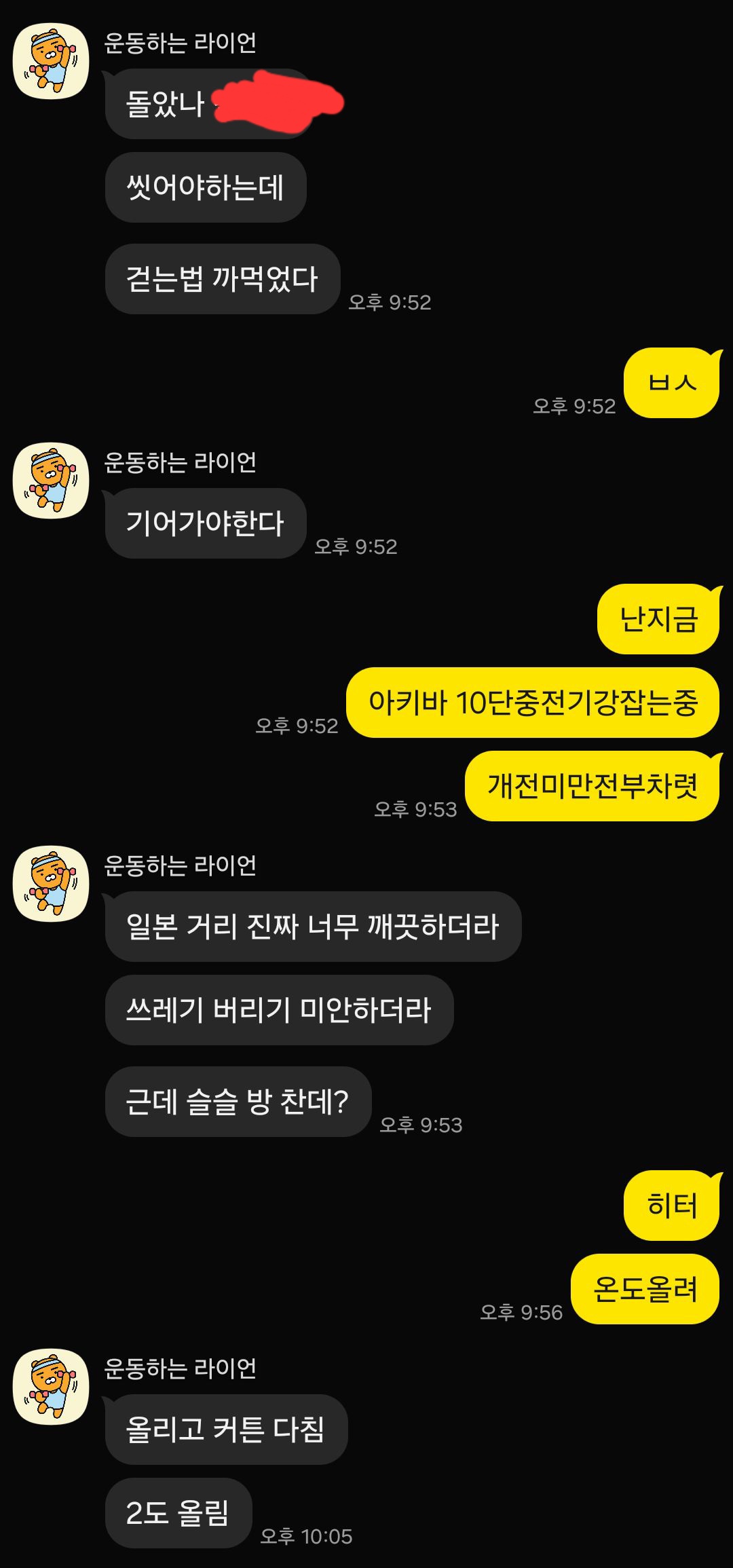Select the 2도 올림 message bubble
The width and height of the screenshot is (733, 1568).
tap(178, 1513)
